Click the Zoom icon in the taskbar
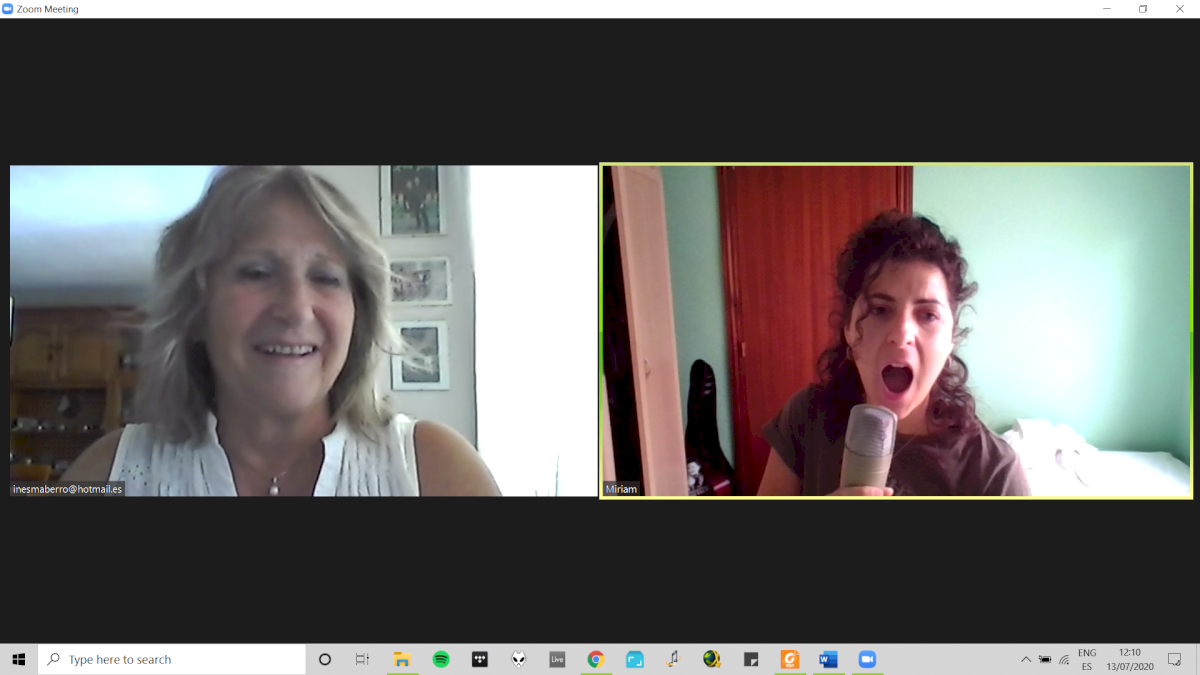 click(867, 659)
